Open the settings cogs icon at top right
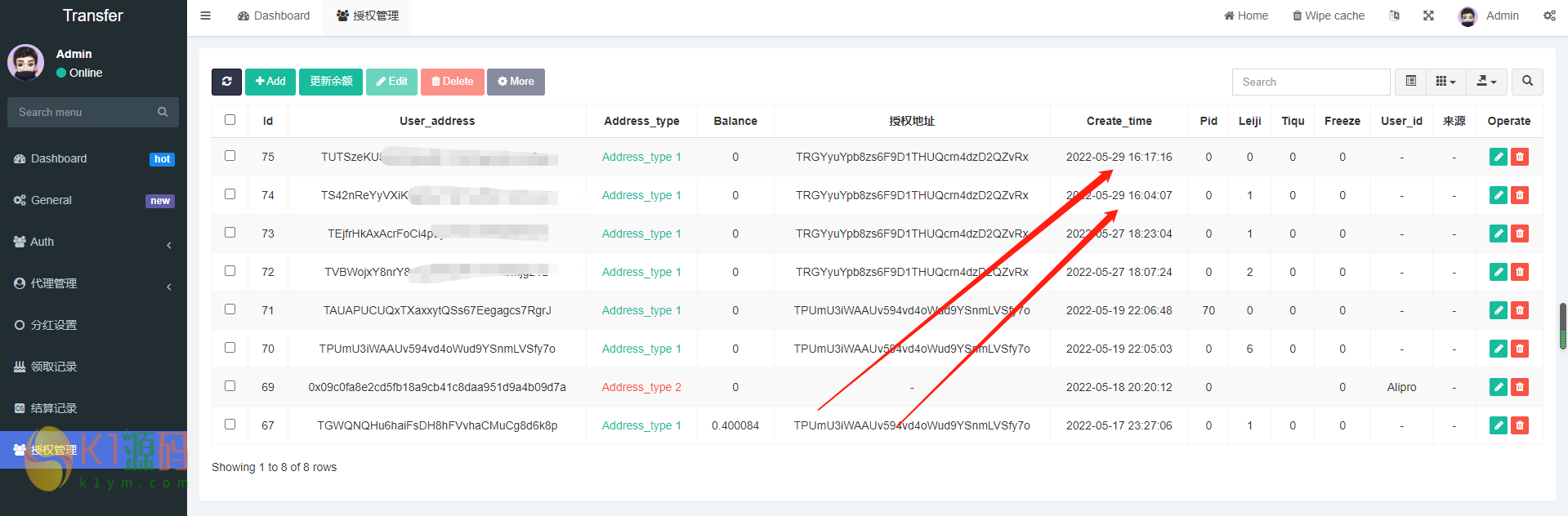This screenshot has width=1568, height=516. tap(1549, 16)
